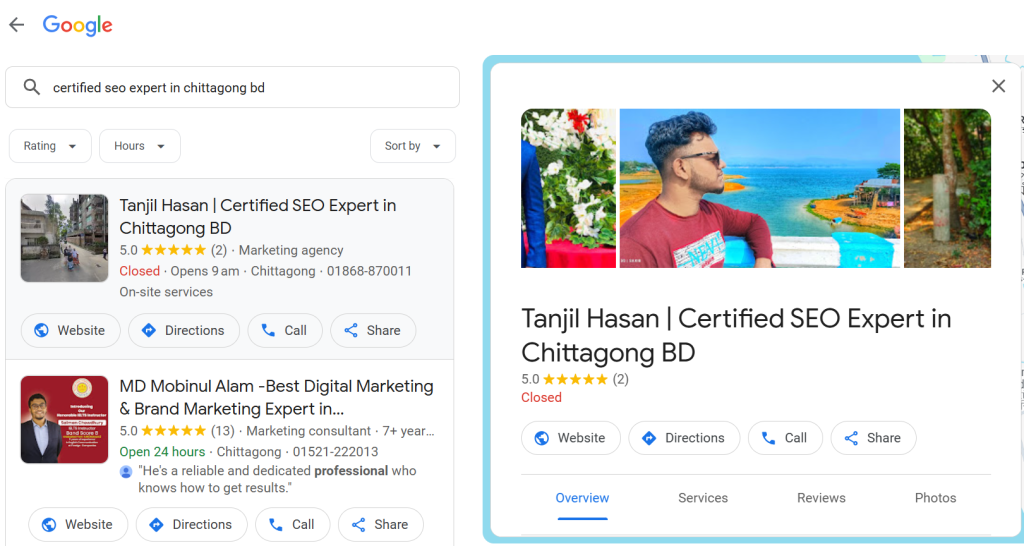Open MD Mobinul Alam listing title

(276, 397)
